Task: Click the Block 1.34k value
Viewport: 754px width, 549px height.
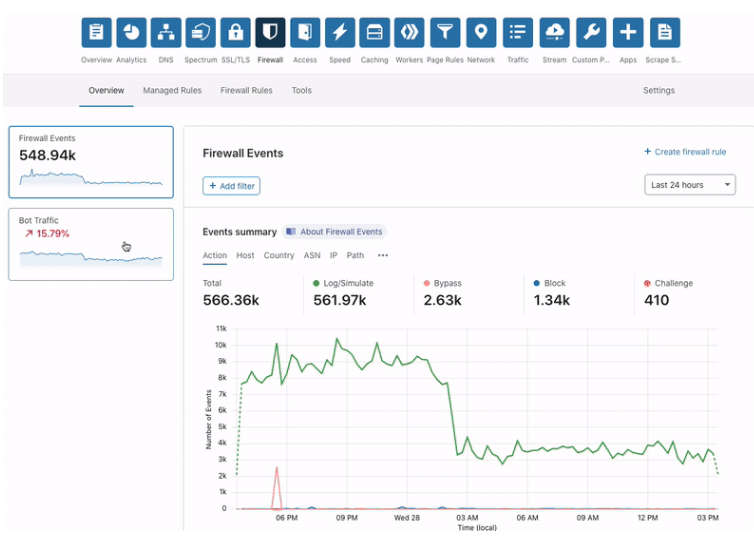Action: 552,300
